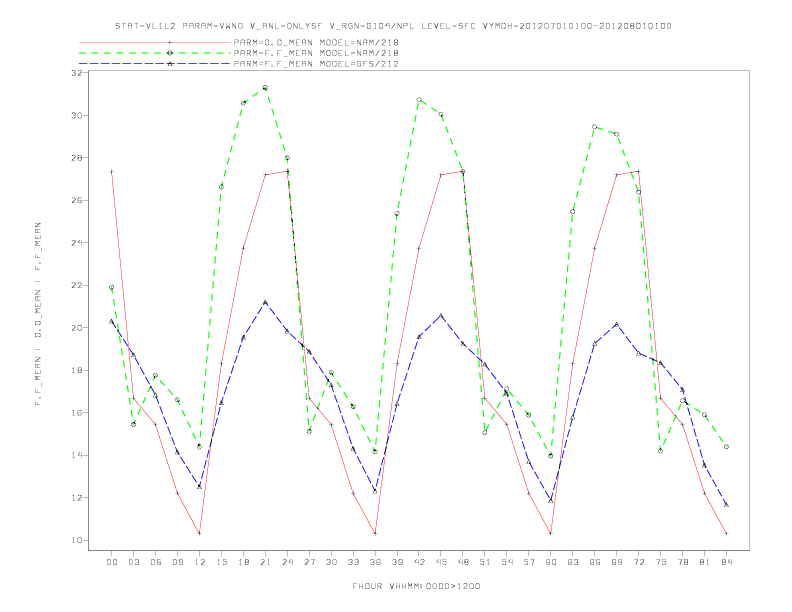The width and height of the screenshot is (792, 612).
Task: Click y-axis tick label 30
Action: [x=77, y=115]
